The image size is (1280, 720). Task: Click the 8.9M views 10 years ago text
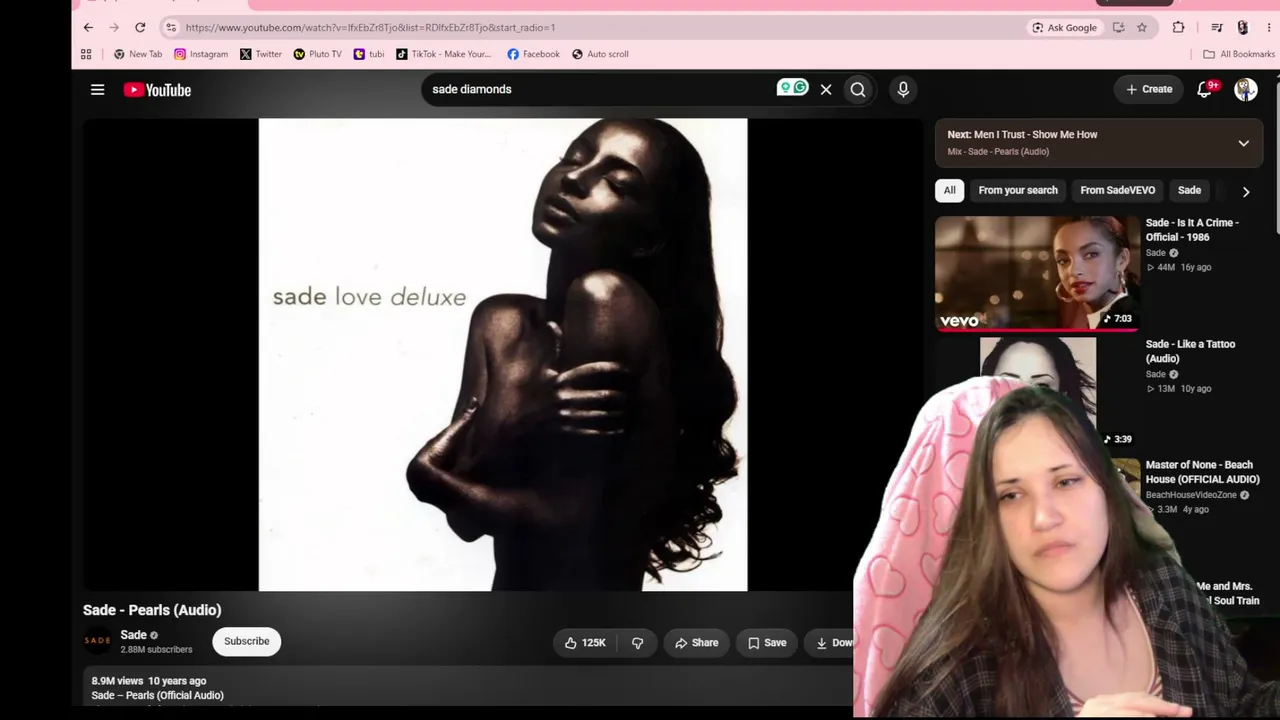pyautogui.click(x=149, y=681)
